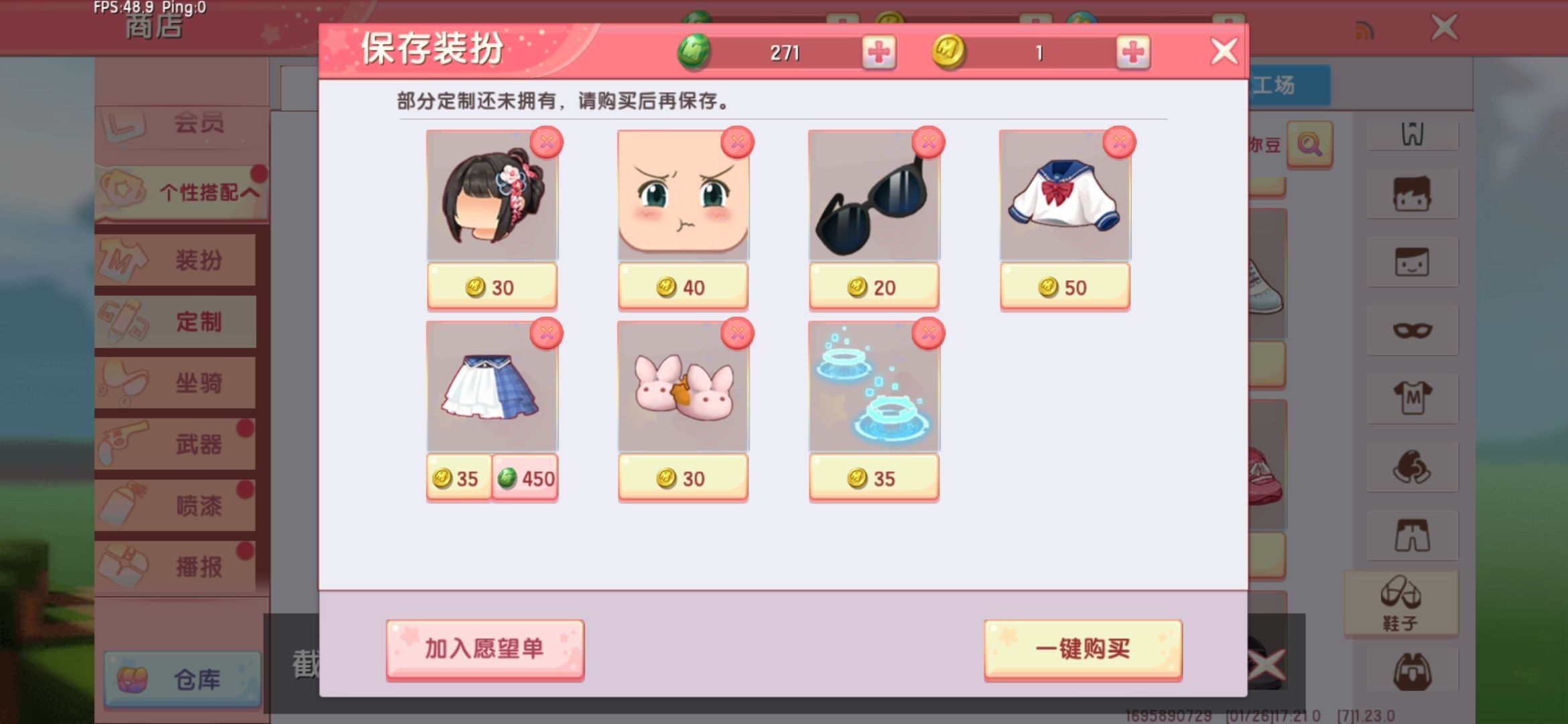Buy the angry face for 40 coins

coord(683,287)
